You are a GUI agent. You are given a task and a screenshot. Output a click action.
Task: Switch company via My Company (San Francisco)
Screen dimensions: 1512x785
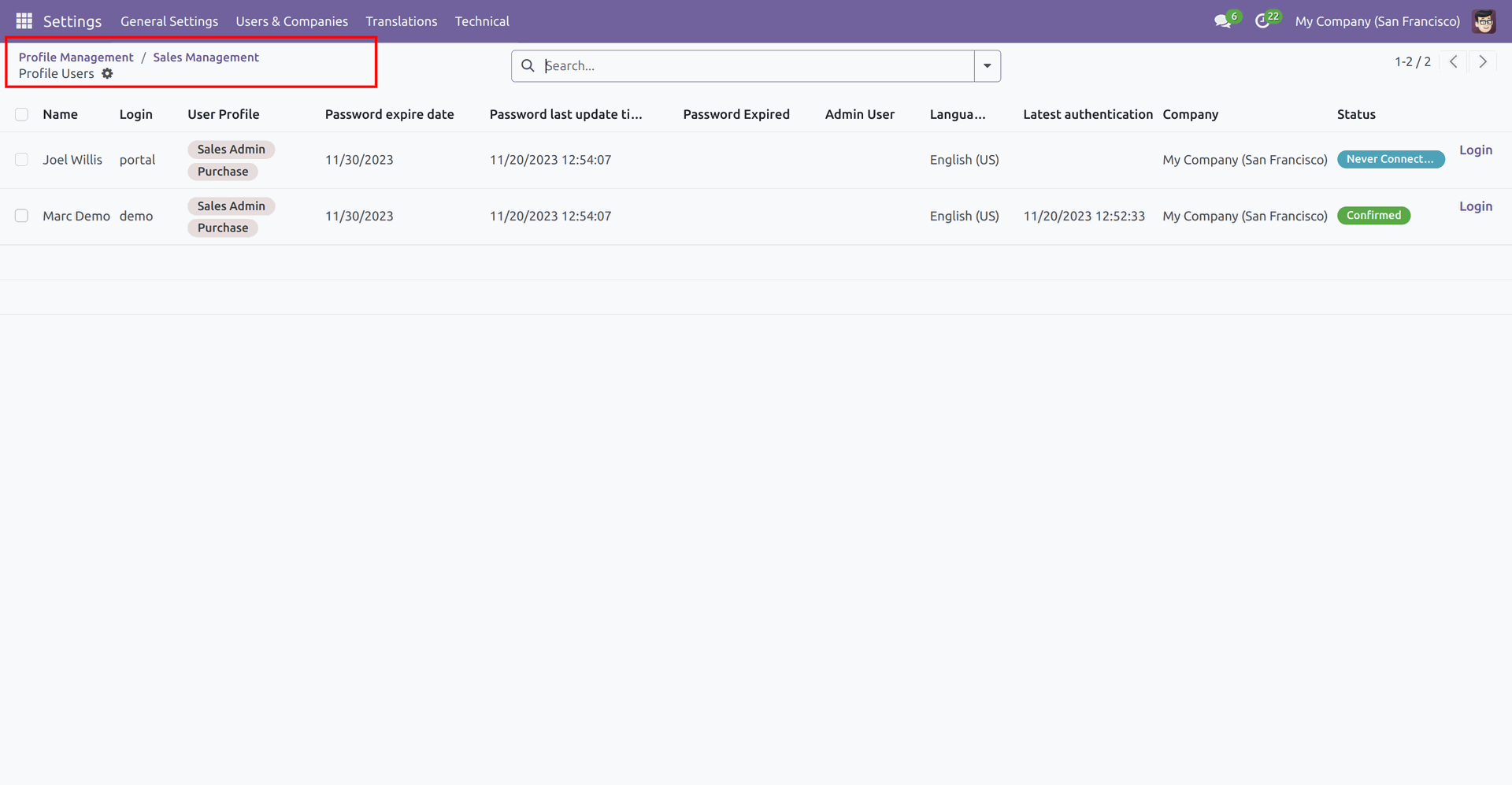[x=1377, y=21]
